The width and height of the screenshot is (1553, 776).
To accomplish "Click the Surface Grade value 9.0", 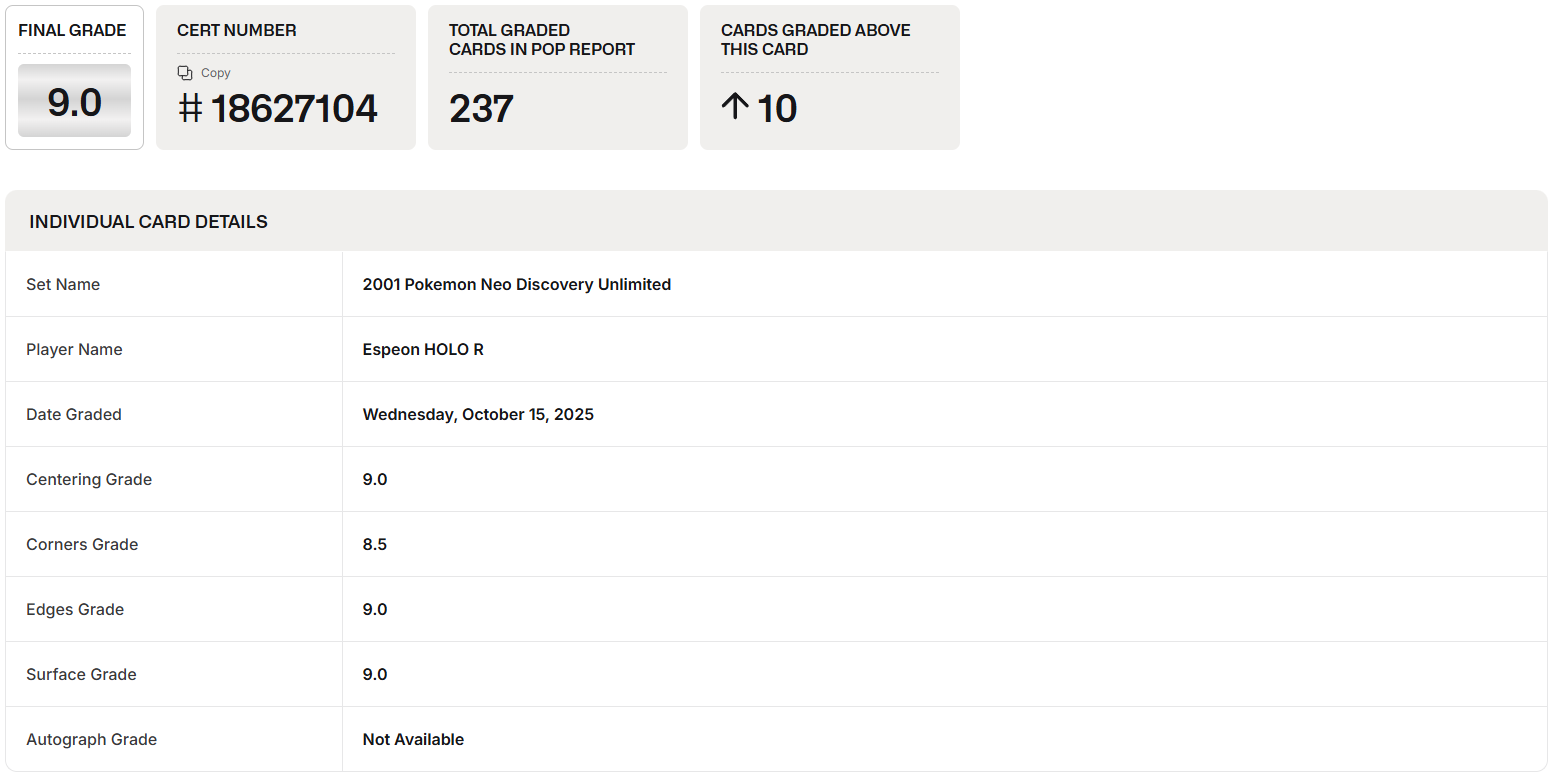I will [375, 675].
